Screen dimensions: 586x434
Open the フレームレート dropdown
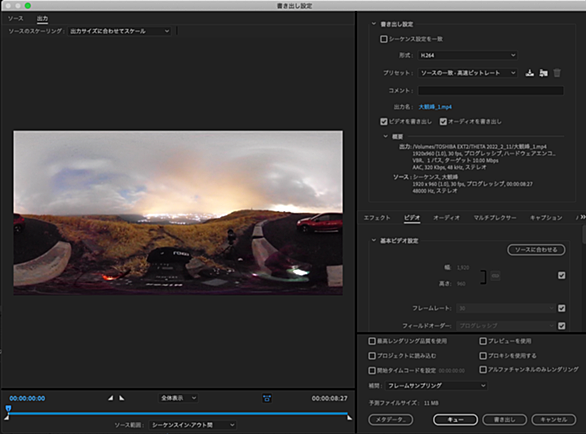click(506, 308)
